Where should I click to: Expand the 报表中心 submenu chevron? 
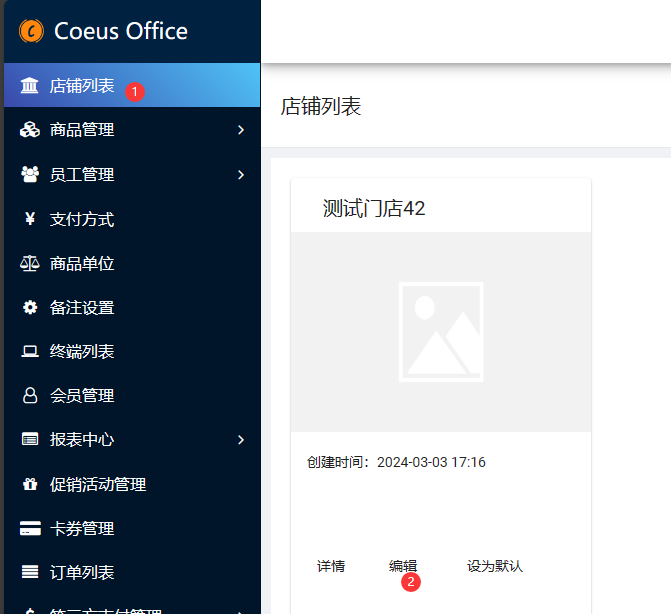point(241,439)
